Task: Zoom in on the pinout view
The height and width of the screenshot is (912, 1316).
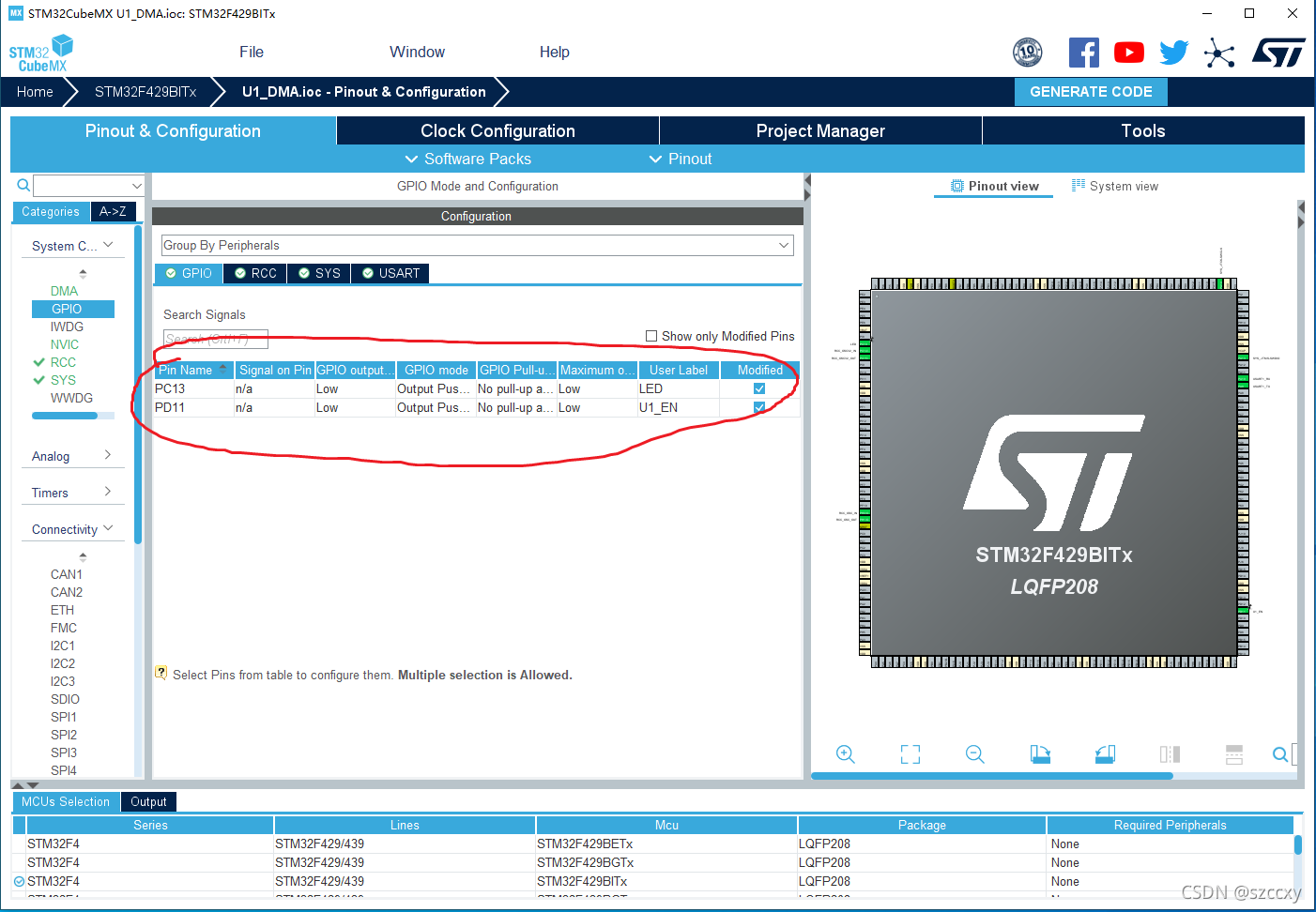Action: click(846, 754)
